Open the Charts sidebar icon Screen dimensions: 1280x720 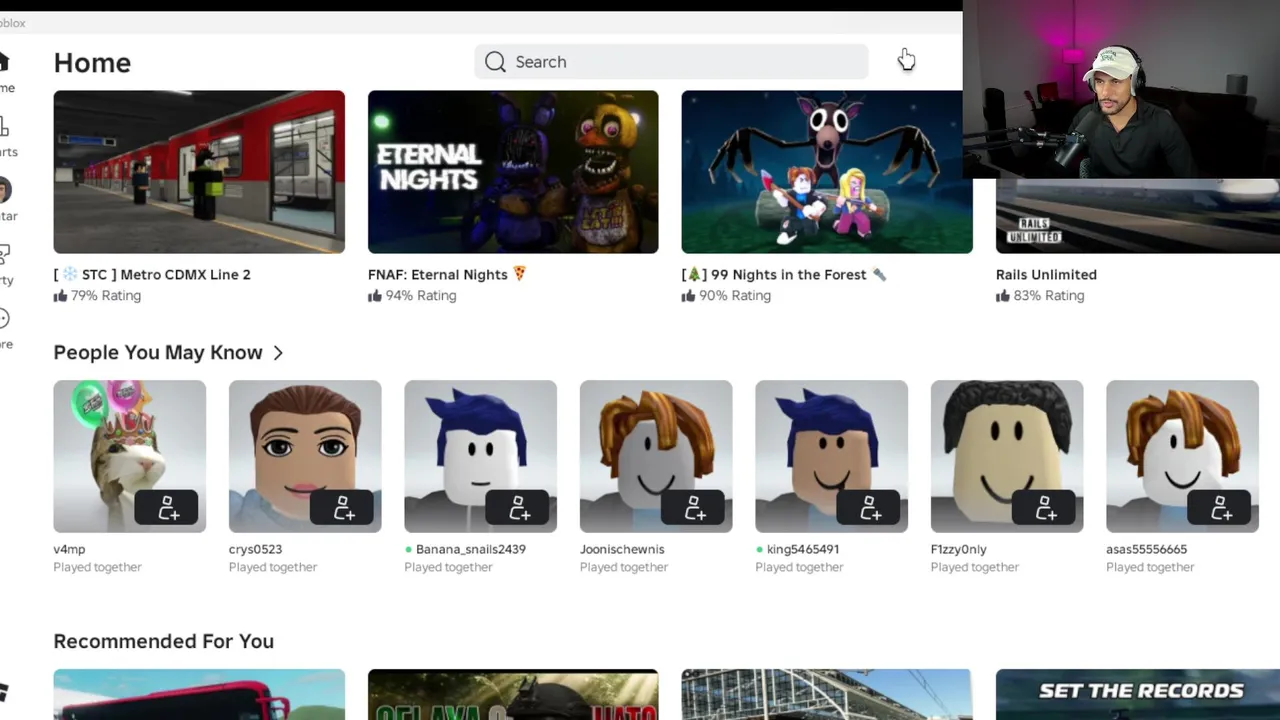(x=4, y=126)
